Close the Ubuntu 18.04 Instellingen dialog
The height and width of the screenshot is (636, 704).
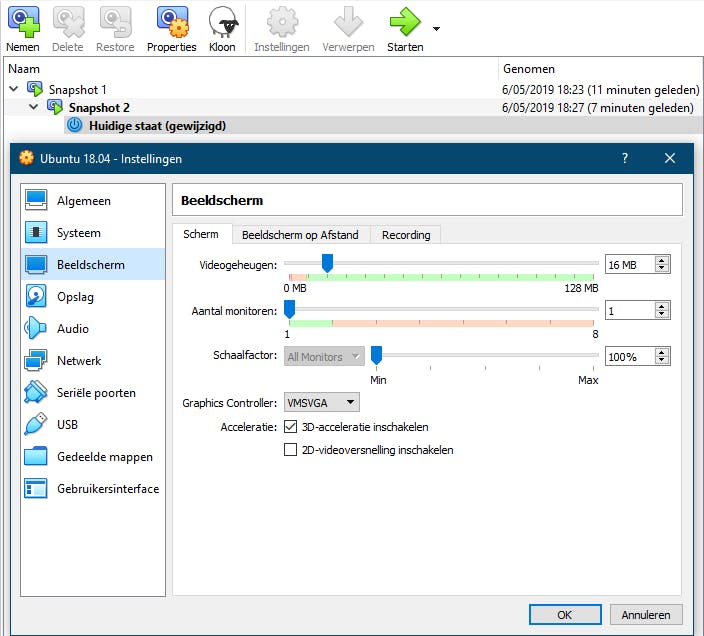coord(670,158)
